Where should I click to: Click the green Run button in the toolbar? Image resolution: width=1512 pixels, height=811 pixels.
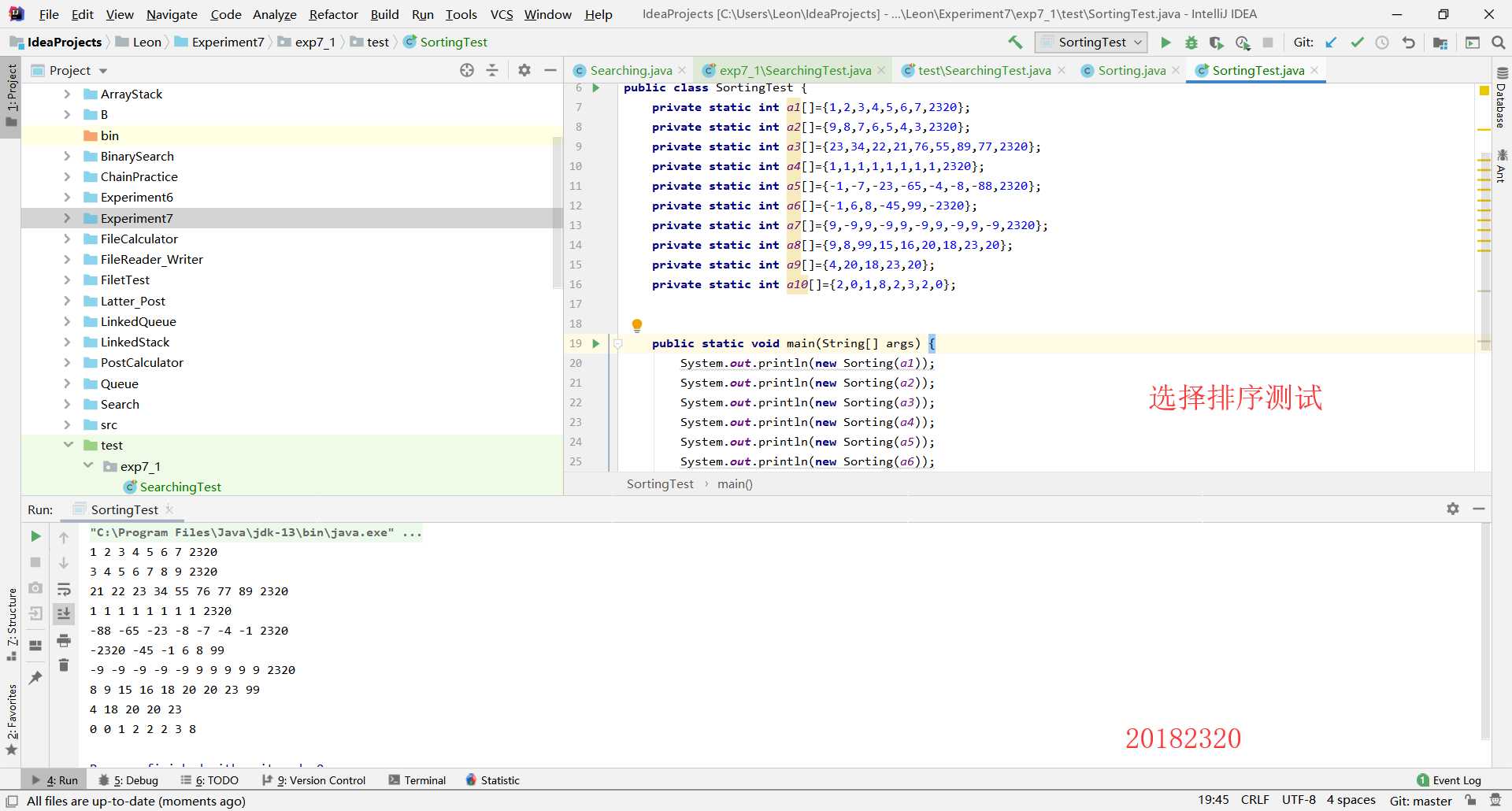pos(1165,43)
